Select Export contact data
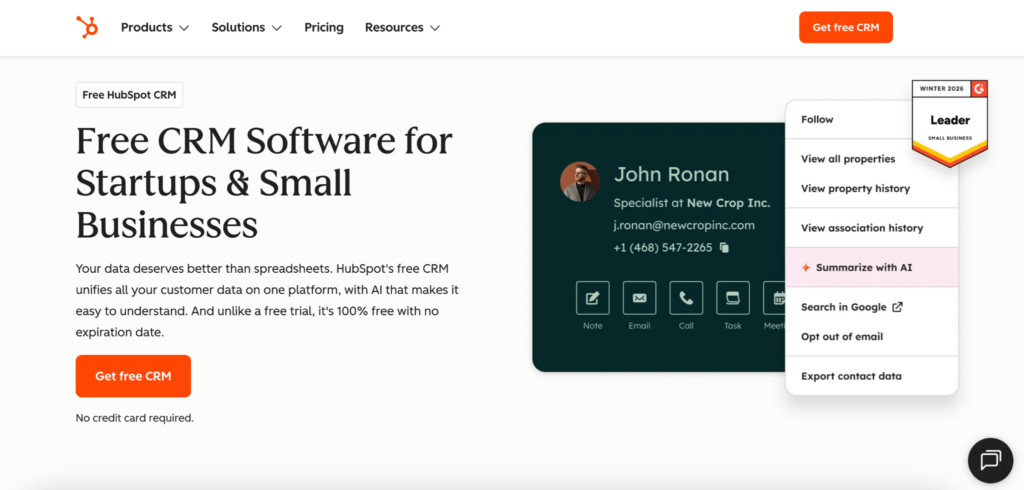Screen dimensions: 1024x490 pyautogui.click(x=851, y=376)
